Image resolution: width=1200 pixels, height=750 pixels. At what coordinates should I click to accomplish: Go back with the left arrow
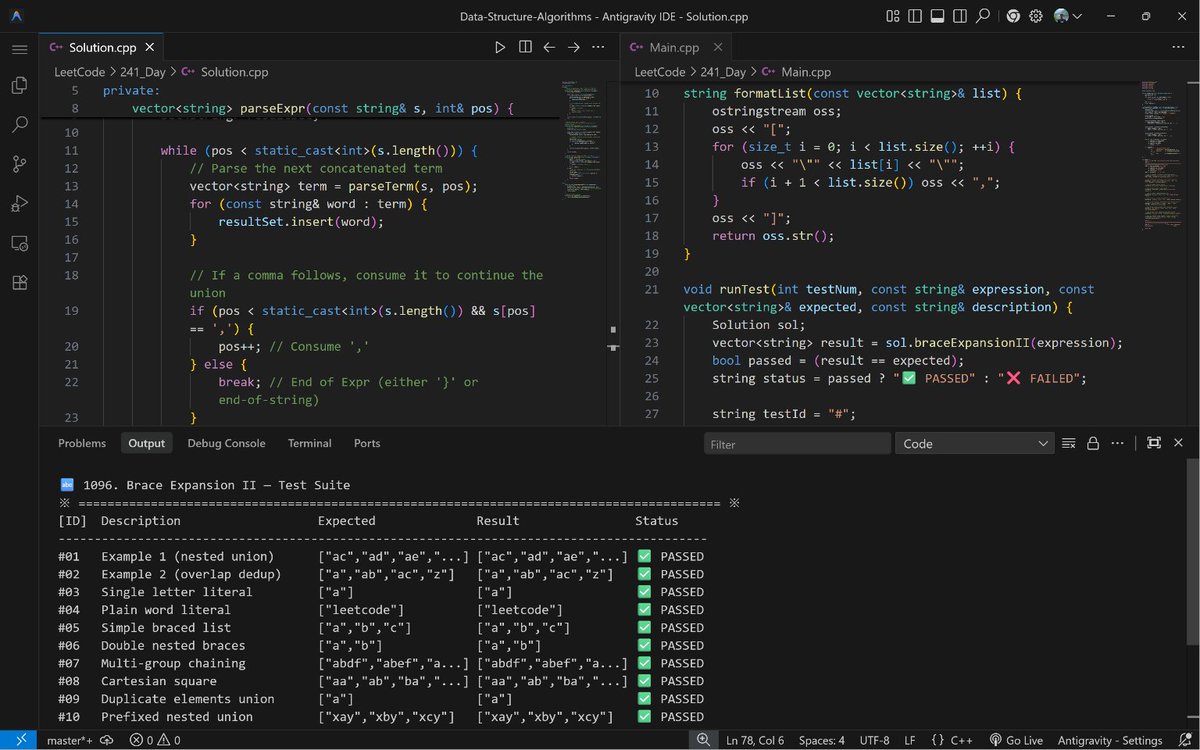tap(549, 47)
